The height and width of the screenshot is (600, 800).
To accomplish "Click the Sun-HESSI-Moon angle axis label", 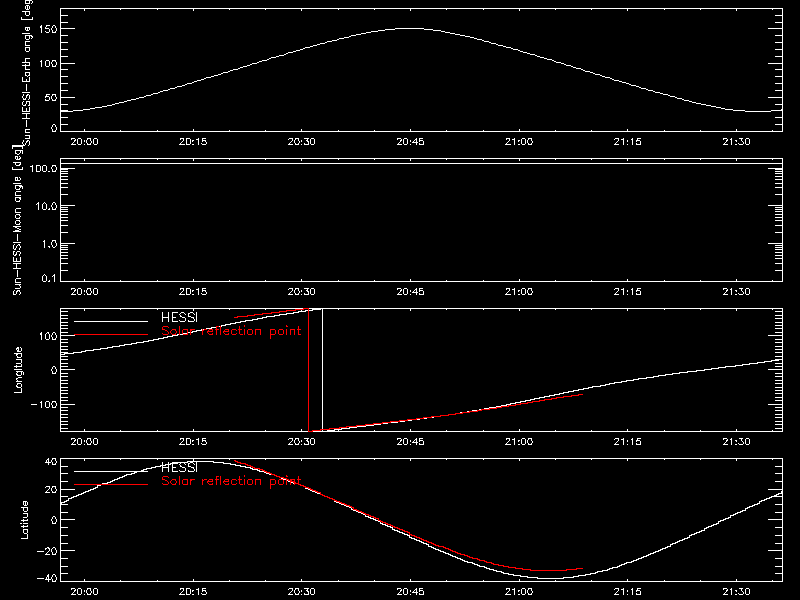I will (17, 220).
